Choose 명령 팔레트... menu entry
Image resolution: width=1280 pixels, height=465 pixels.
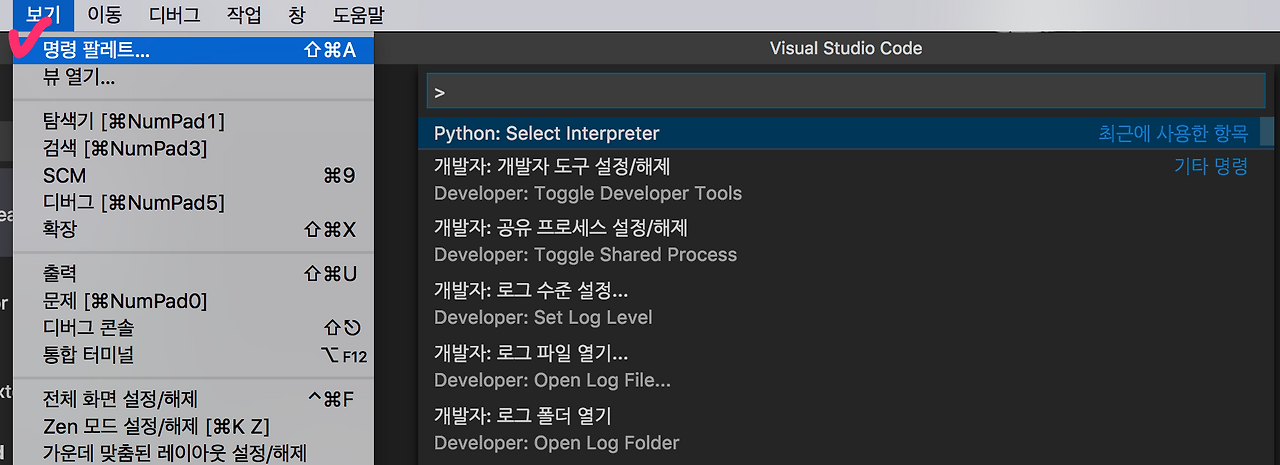coord(193,49)
